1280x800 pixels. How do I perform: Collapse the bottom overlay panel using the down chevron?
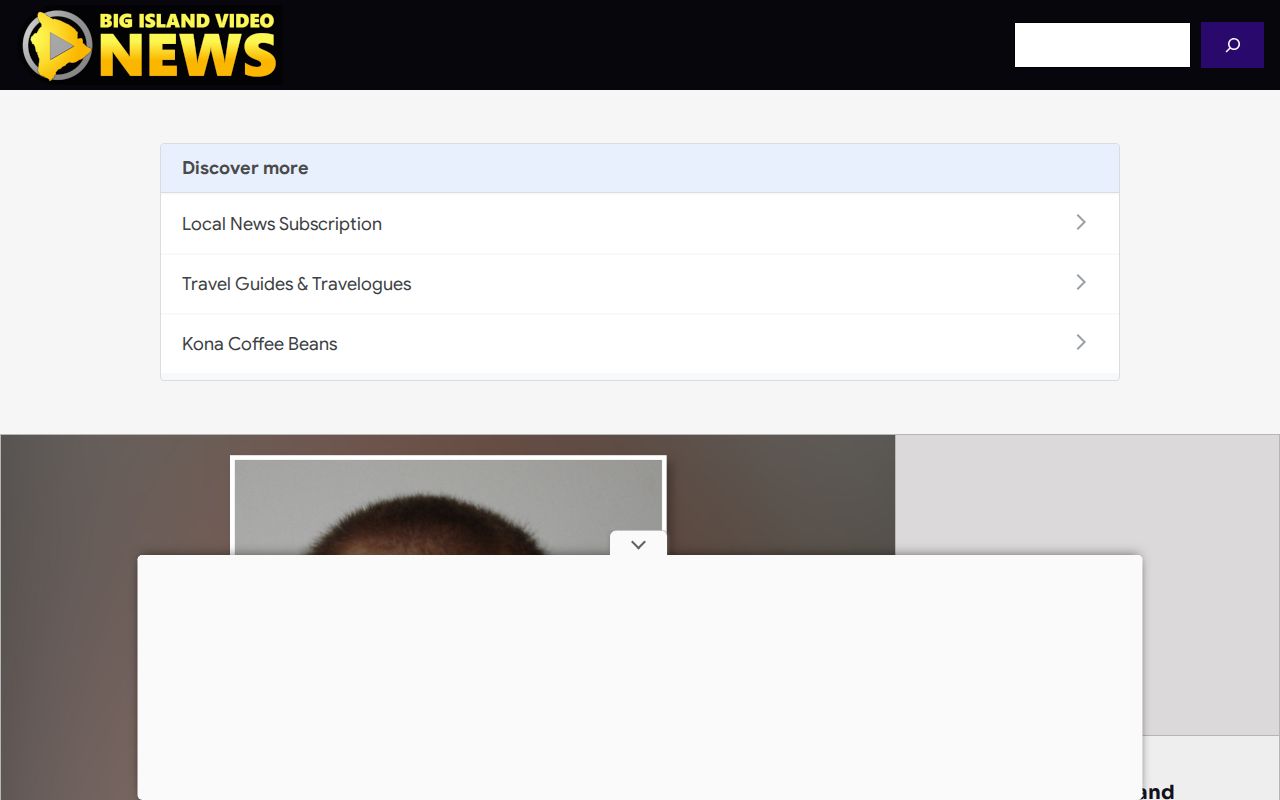click(638, 544)
